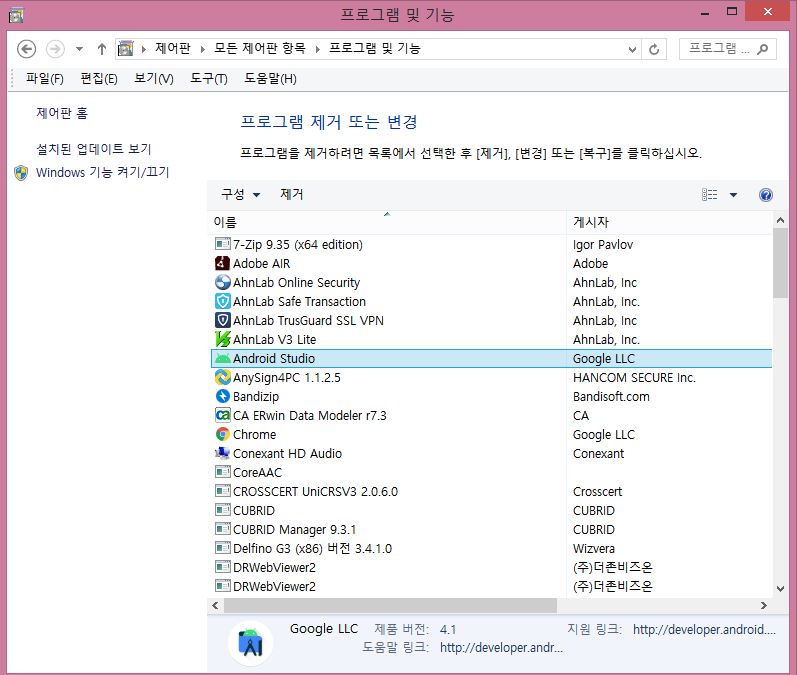Open the 보기(V) menu
The image size is (797, 675).
154,79
